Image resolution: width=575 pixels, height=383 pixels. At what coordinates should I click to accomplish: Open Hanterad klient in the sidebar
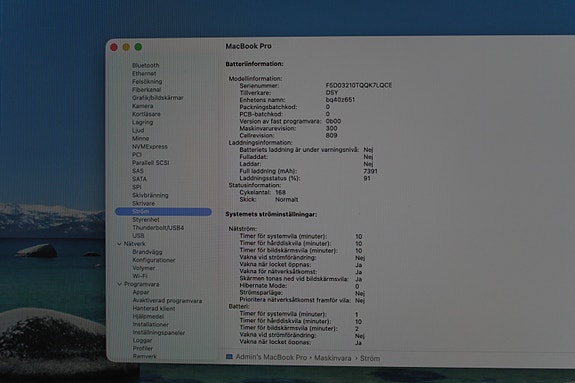[x=154, y=309]
